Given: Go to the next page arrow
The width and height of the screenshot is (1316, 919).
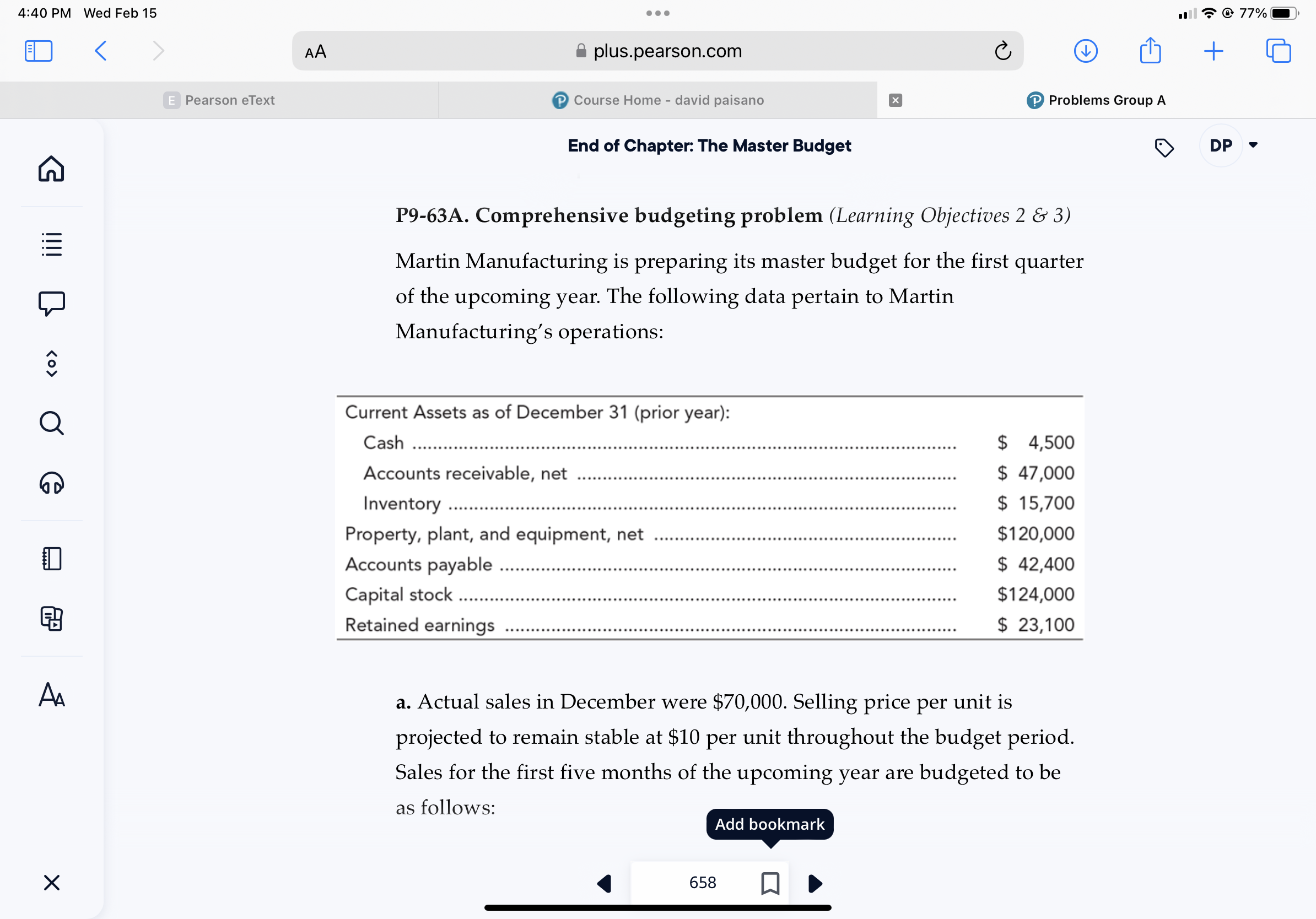Looking at the screenshot, I should [x=815, y=883].
